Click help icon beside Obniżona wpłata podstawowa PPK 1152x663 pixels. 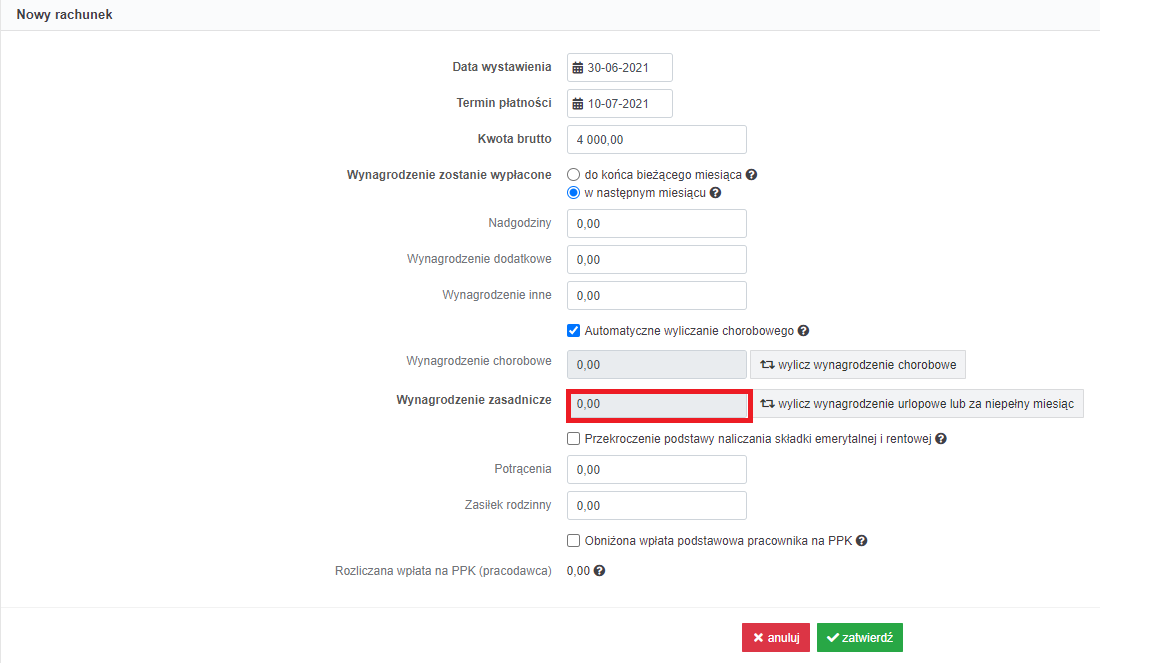click(861, 541)
